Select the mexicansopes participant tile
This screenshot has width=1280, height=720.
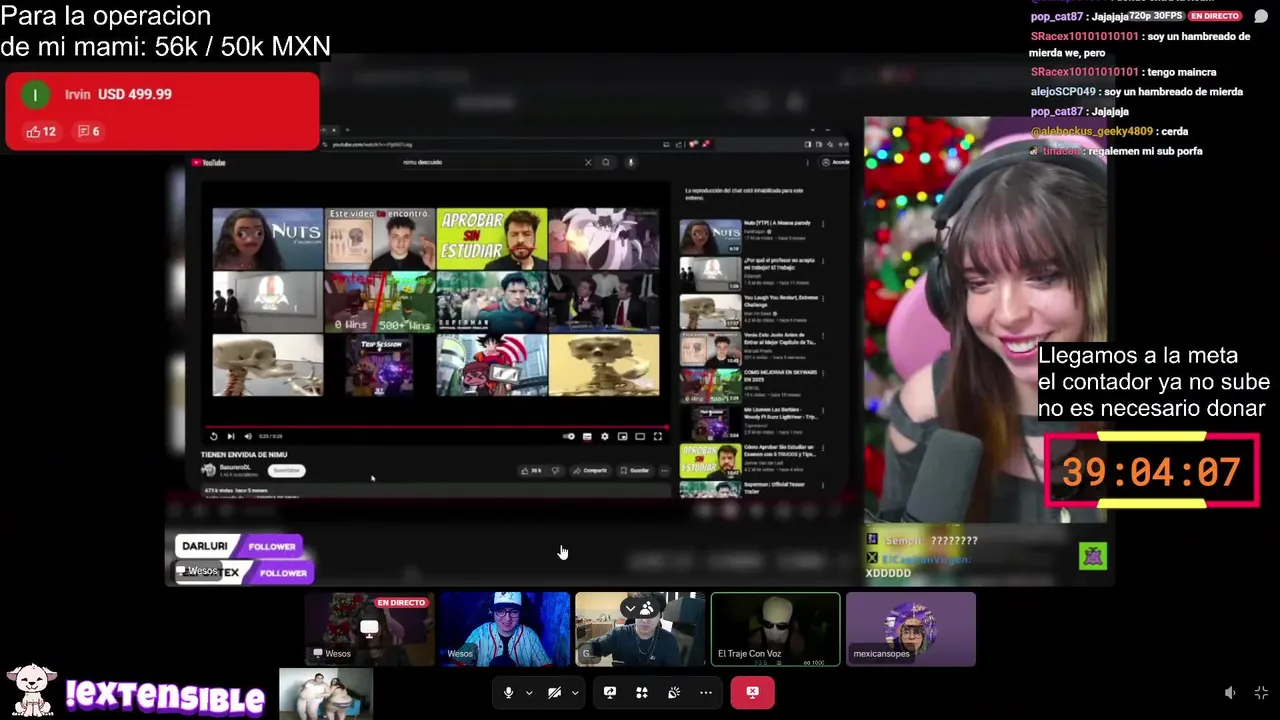pos(911,629)
